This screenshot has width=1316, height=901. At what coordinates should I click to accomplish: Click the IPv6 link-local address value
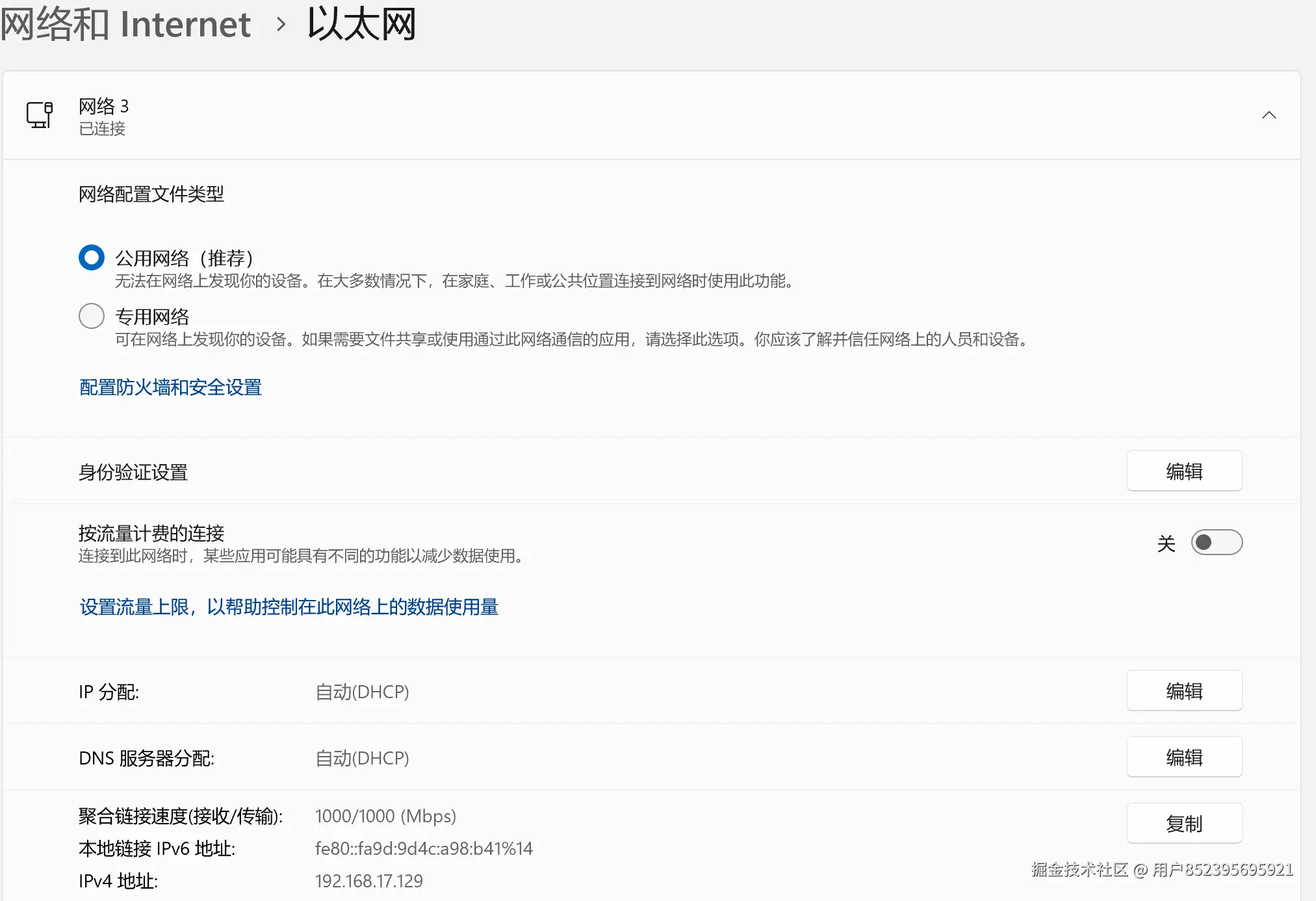(x=424, y=848)
